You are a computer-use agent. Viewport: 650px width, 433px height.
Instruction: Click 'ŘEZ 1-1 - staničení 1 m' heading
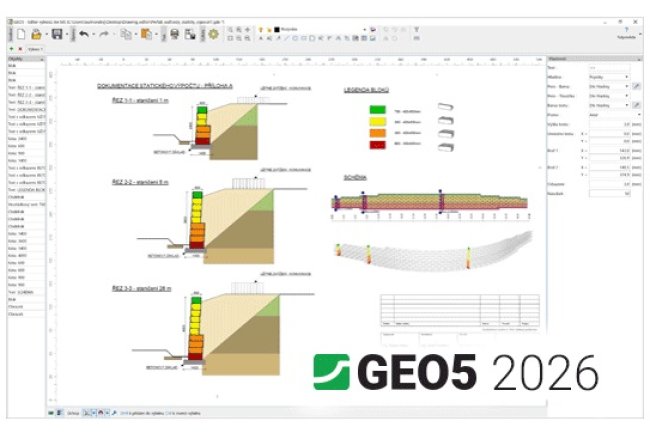pos(140,100)
